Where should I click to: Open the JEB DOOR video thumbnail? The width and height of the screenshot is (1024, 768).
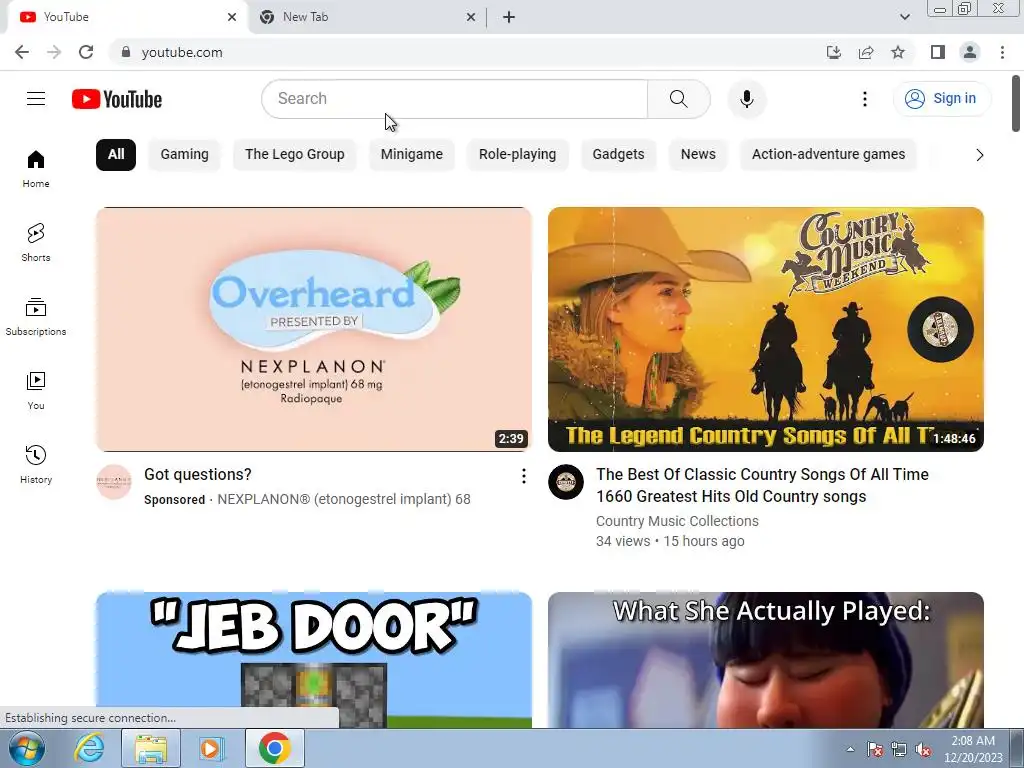click(x=313, y=660)
